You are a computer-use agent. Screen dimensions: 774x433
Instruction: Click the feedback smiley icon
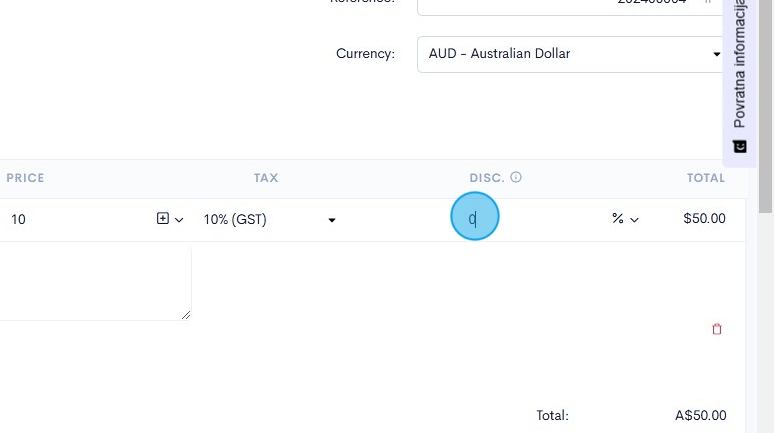coord(740,146)
